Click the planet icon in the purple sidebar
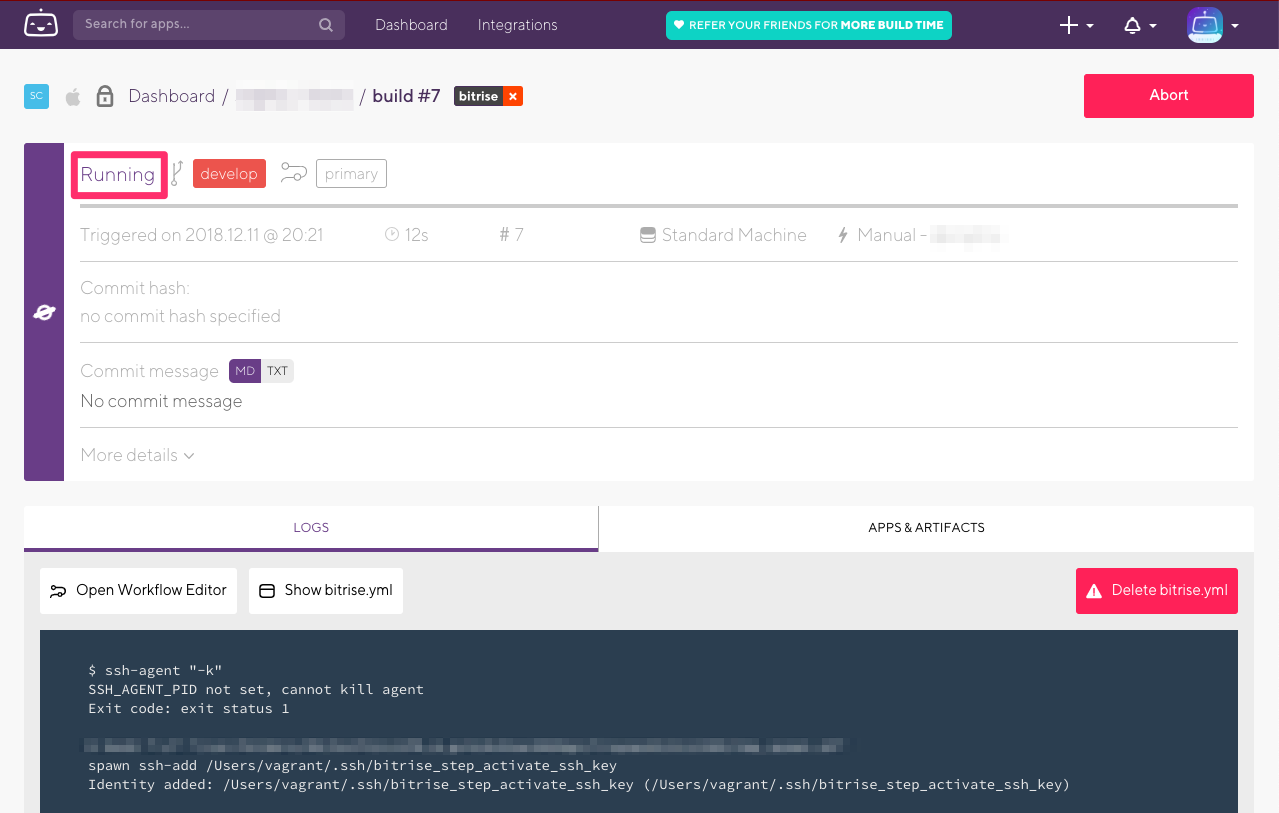The width and height of the screenshot is (1279, 813). (44, 313)
